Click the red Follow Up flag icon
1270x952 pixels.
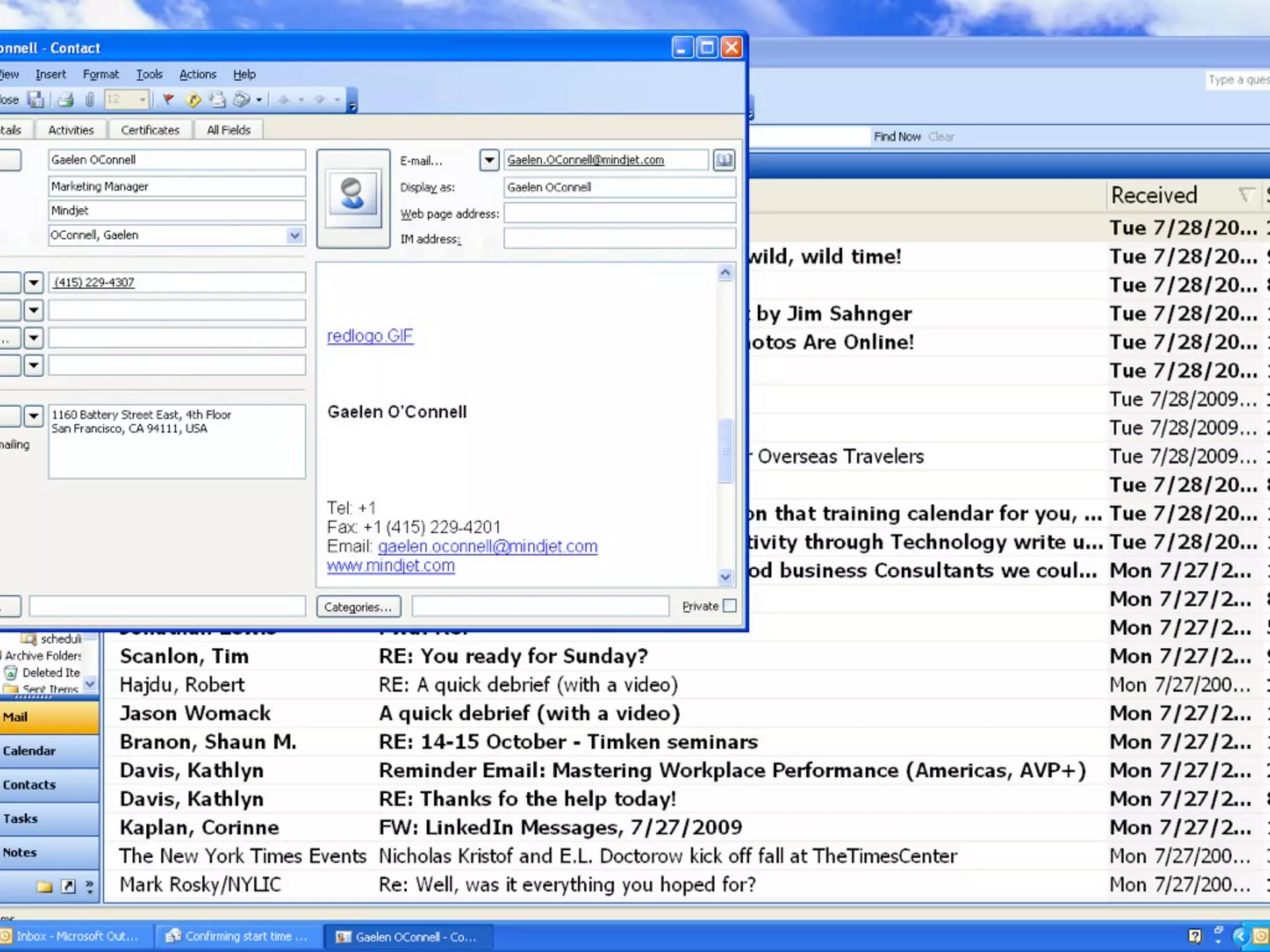pos(168,99)
